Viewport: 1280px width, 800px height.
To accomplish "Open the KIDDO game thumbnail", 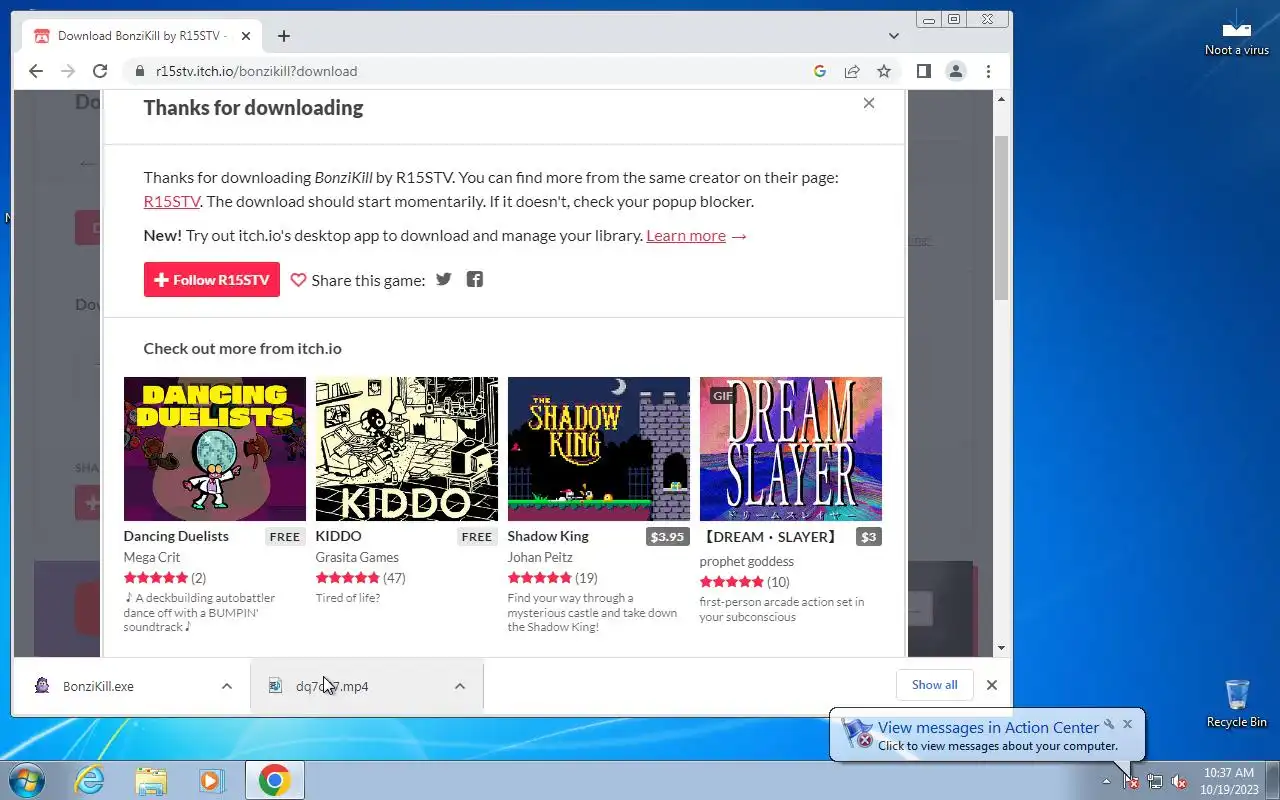I will [x=407, y=449].
